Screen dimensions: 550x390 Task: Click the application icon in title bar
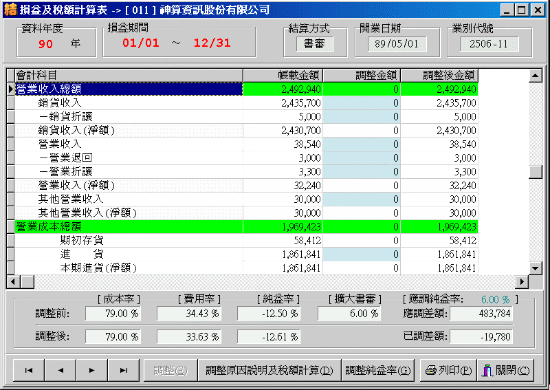click(10, 9)
